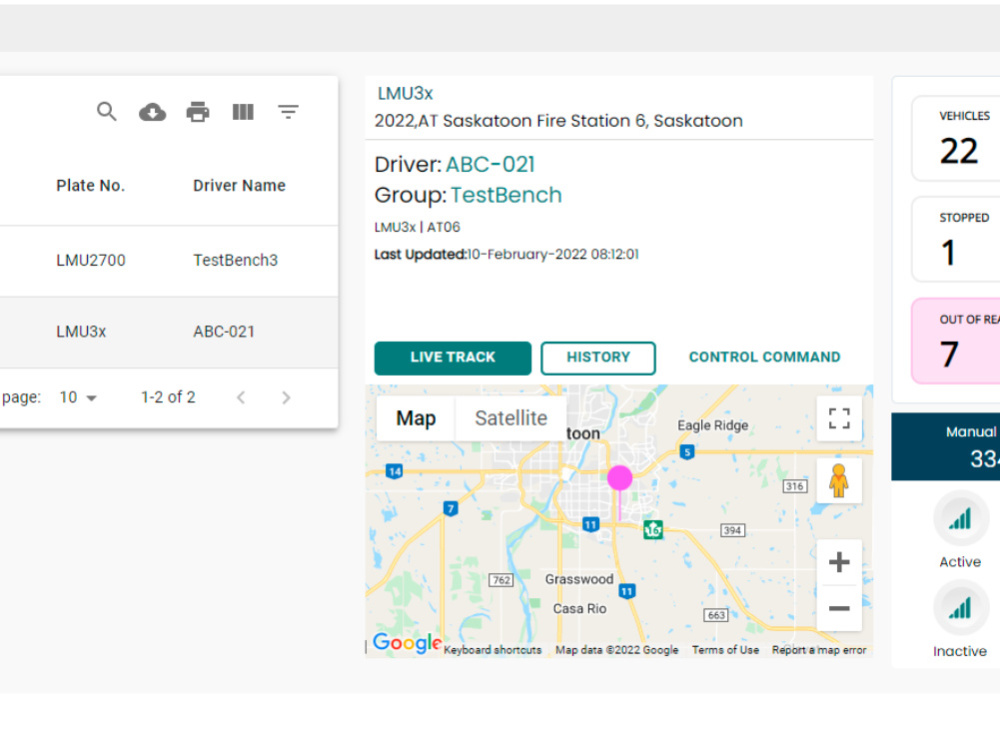Select ABC-021 cell in table
Image resolution: width=1000 pixels, height=750 pixels.
[x=224, y=332]
